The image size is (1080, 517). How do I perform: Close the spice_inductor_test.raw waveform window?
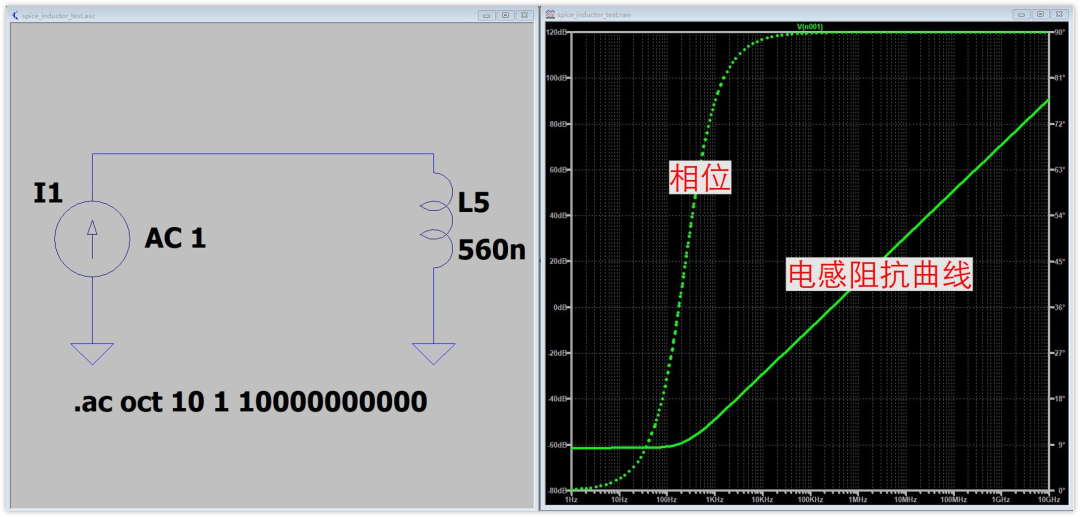pyautogui.click(x=1059, y=15)
